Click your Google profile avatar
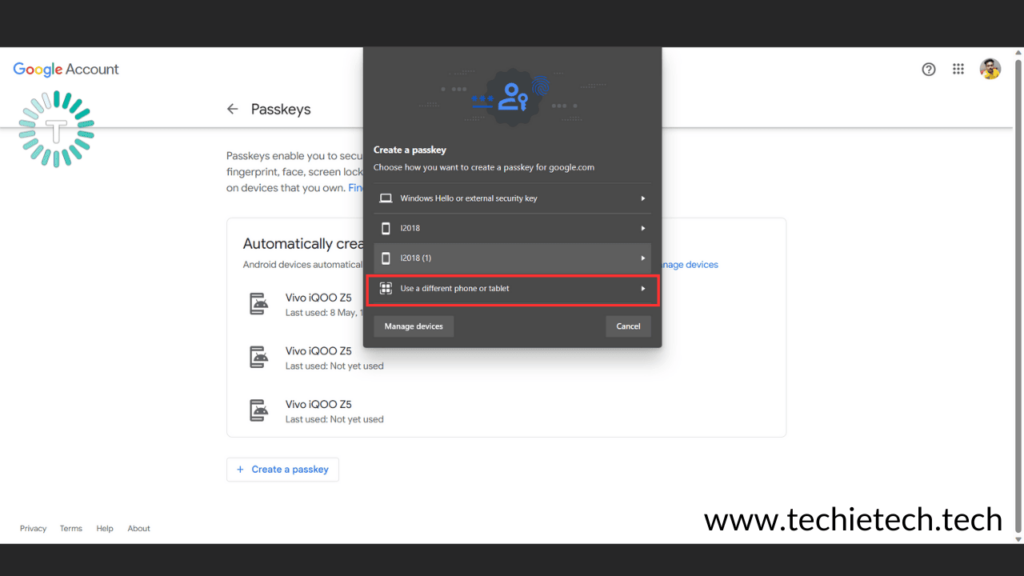 point(992,69)
